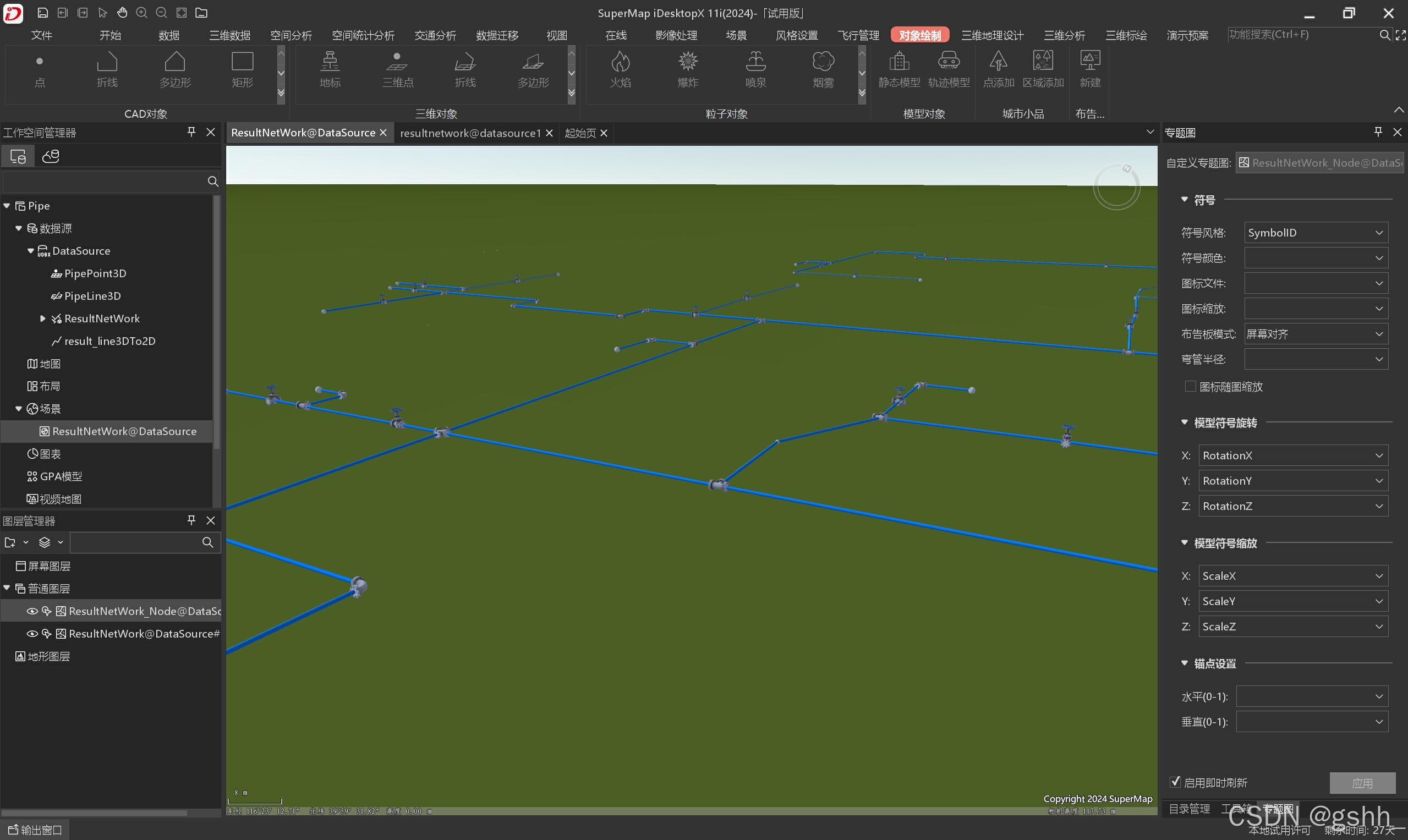Open the 三维分析 ribbon tab
The height and width of the screenshot is (840, 1408).
(1064, 35)
